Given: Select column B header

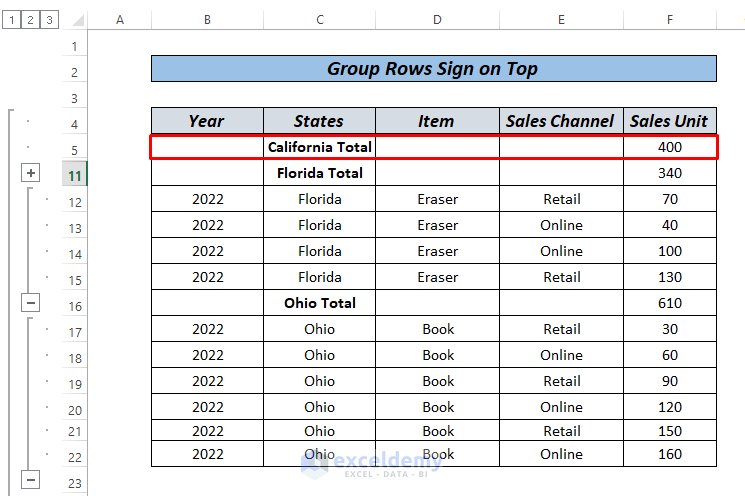Looking at the screenshot, I should [x=207, y=20].
